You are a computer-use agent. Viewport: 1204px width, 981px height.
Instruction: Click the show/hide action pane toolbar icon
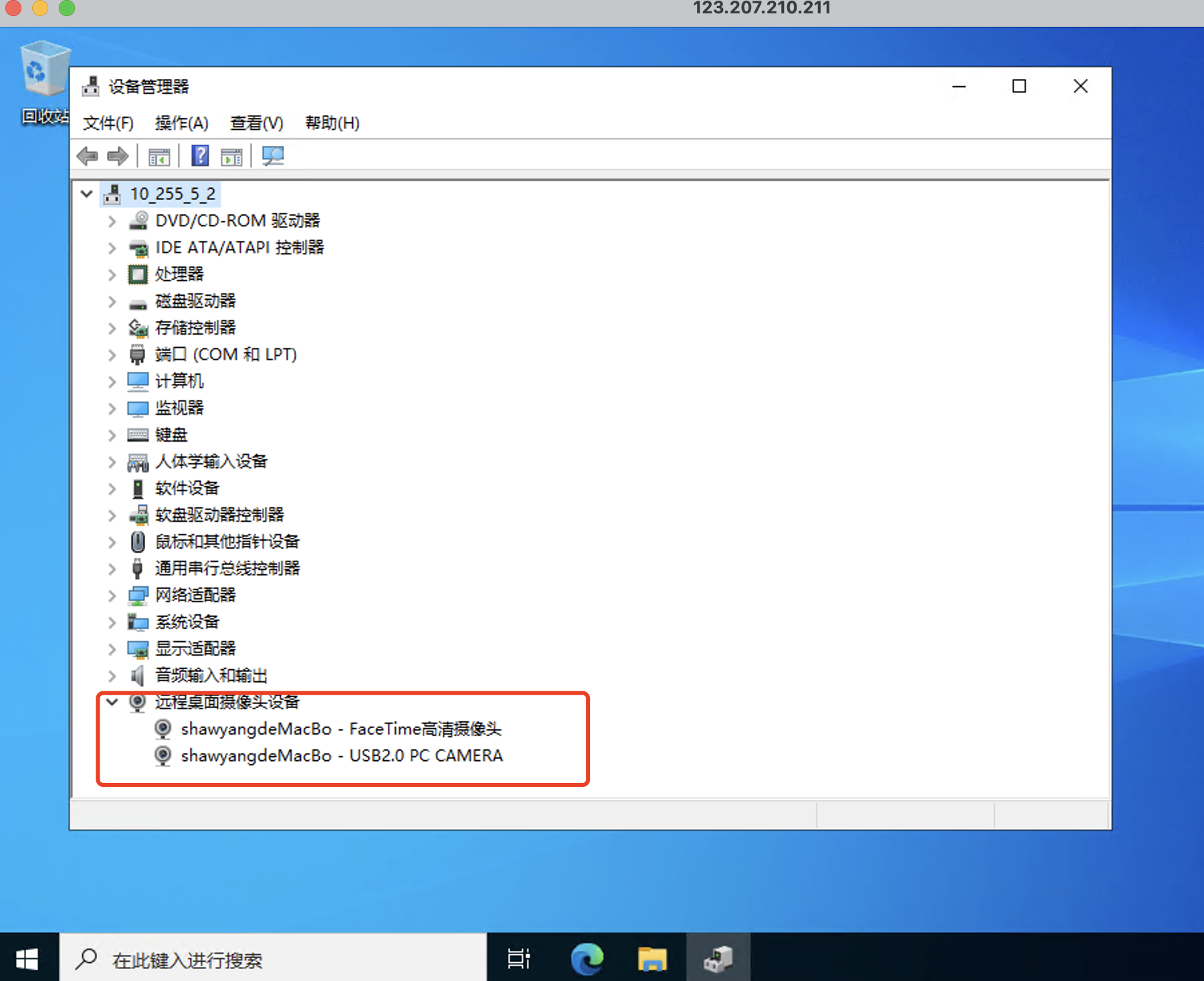tap(231, 157)
